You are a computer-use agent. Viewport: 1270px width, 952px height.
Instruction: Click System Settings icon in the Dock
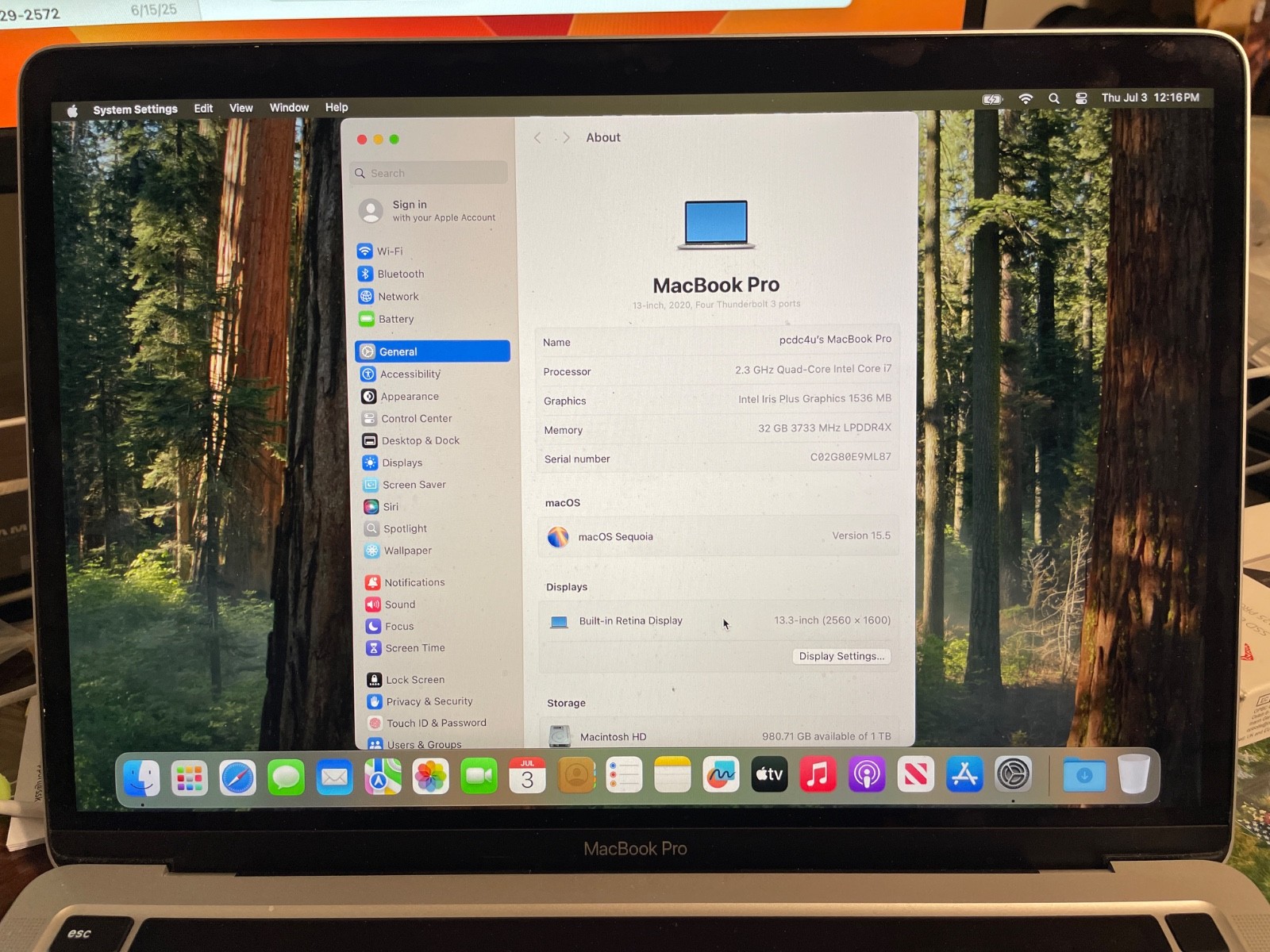click(1014, 774)
